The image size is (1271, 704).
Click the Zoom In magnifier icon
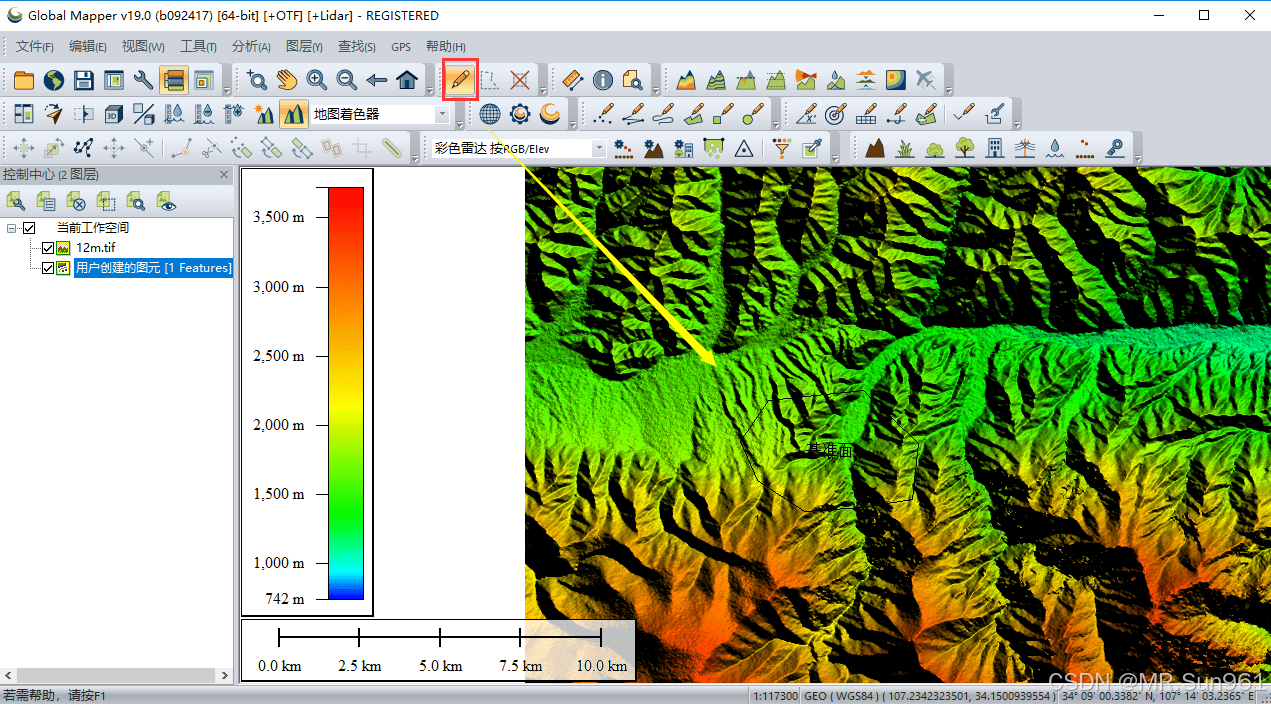(317, 80)
